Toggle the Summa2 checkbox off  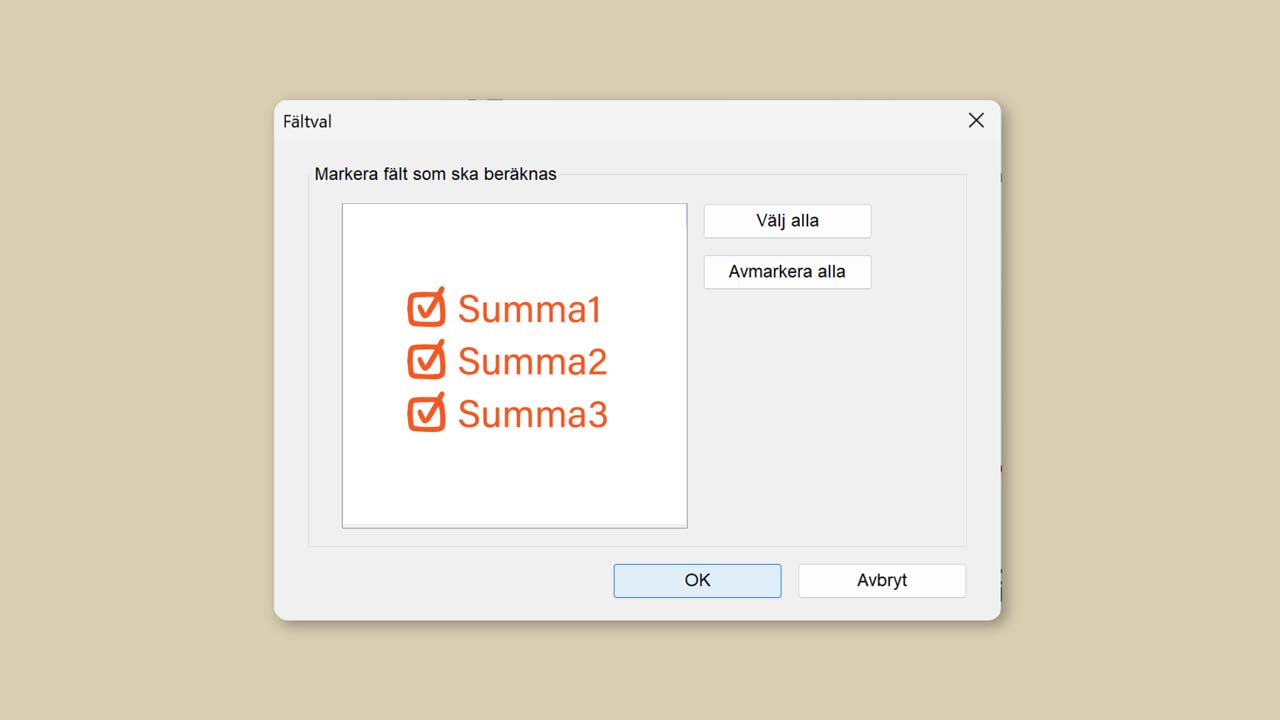click(426, 360)
